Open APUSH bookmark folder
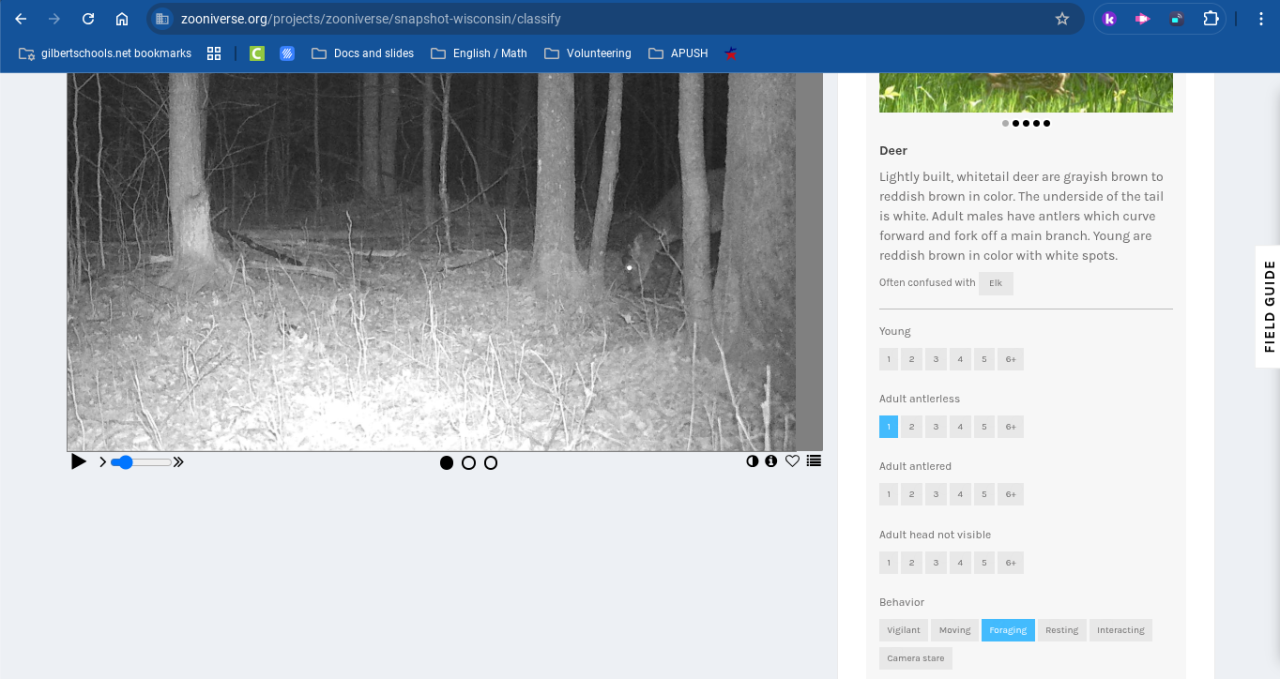The image size is (1280, 679). 678,53
